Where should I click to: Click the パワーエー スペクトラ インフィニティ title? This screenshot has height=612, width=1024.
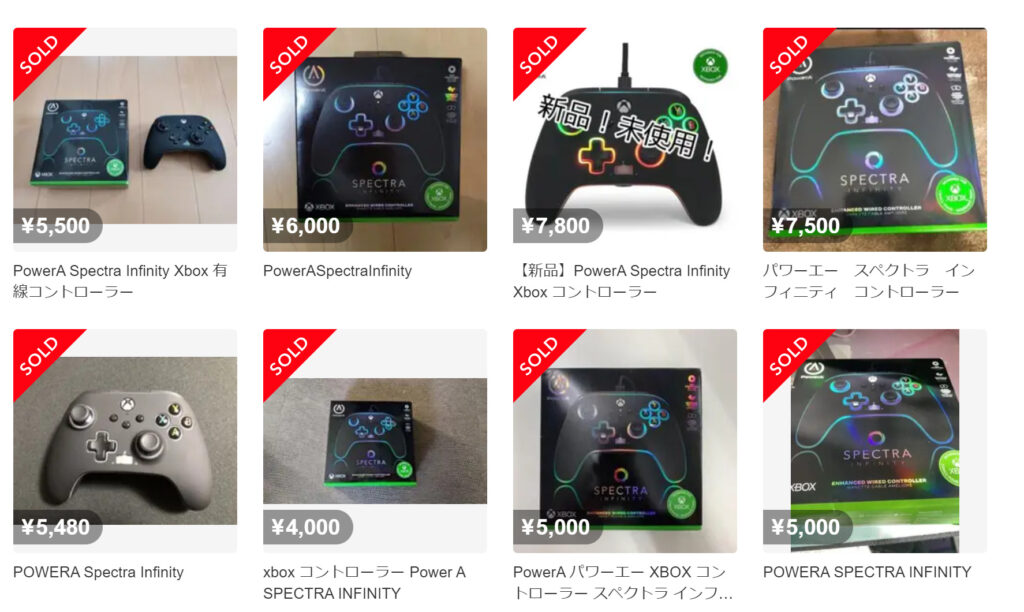869,281
